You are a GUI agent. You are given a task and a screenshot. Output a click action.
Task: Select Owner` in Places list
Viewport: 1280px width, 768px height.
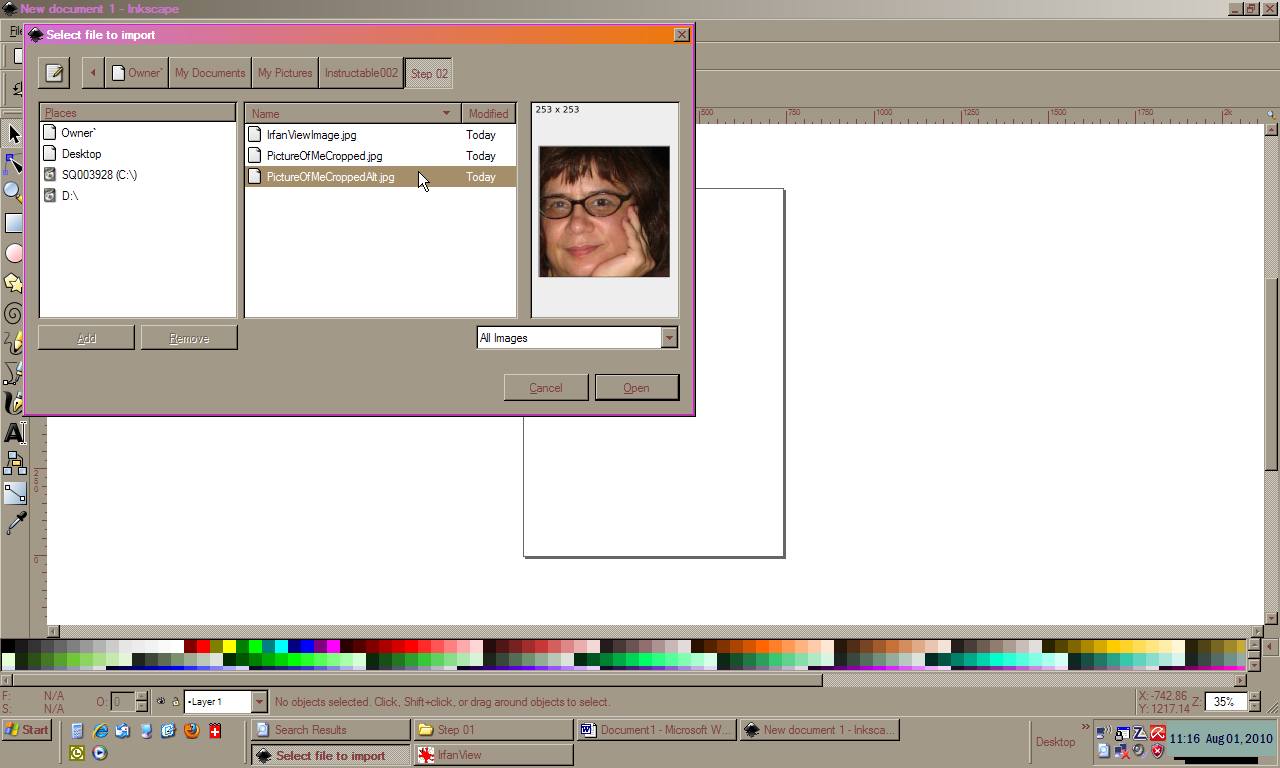tap(137, 133)
